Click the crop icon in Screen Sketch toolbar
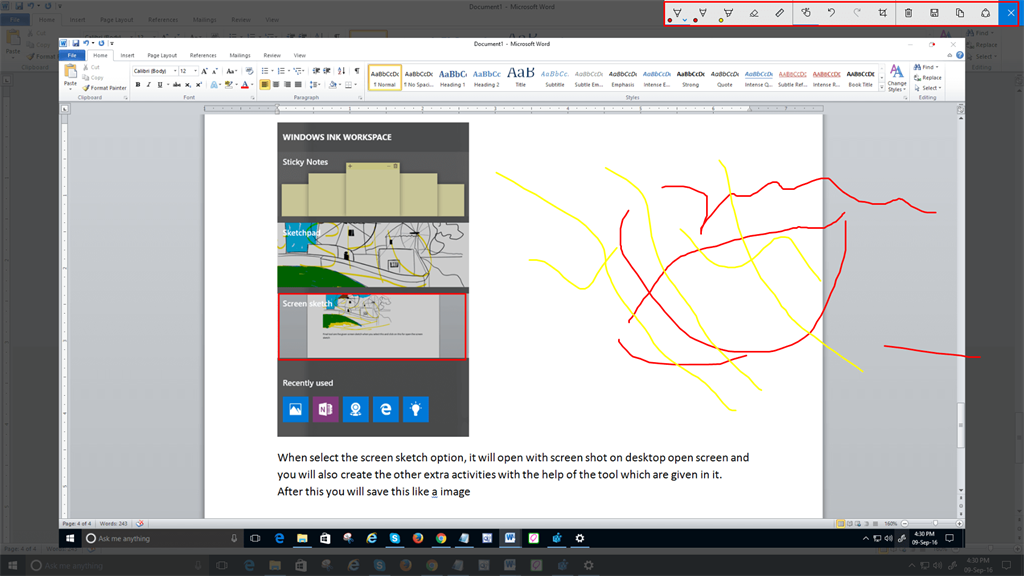Screen dimensions: 1024x576 coord(883,13)
